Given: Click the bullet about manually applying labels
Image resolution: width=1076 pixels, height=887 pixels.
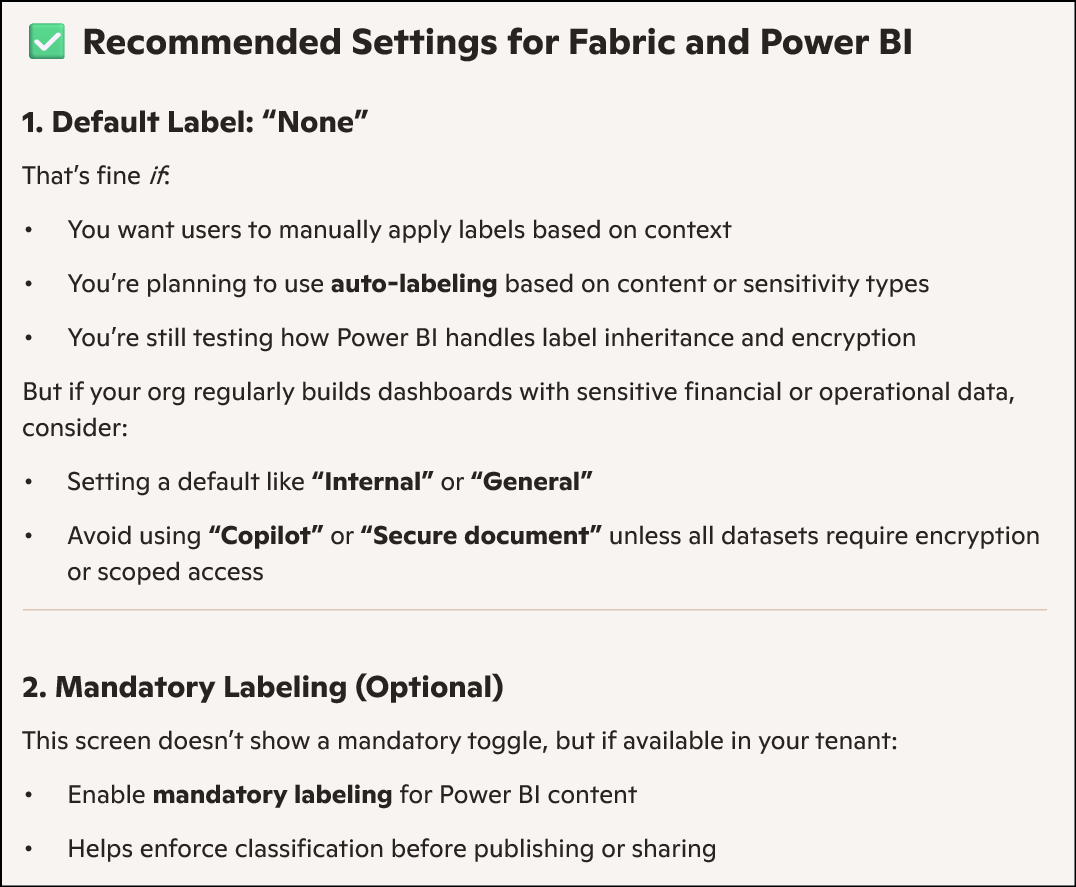Looking at the screenshot, I should (x=399, y=230).
